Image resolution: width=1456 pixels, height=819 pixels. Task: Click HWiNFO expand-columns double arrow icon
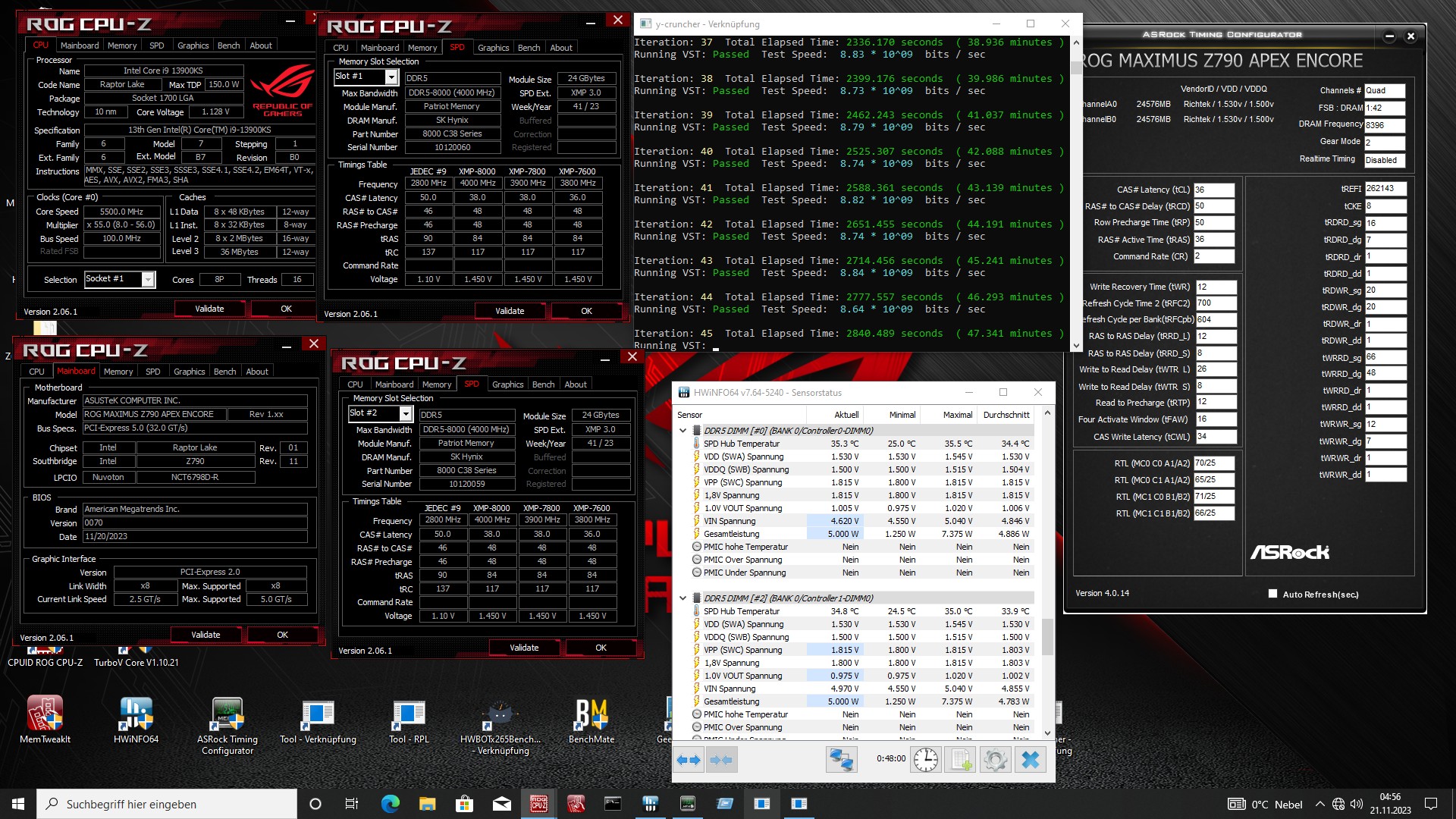tap(689, 760)
